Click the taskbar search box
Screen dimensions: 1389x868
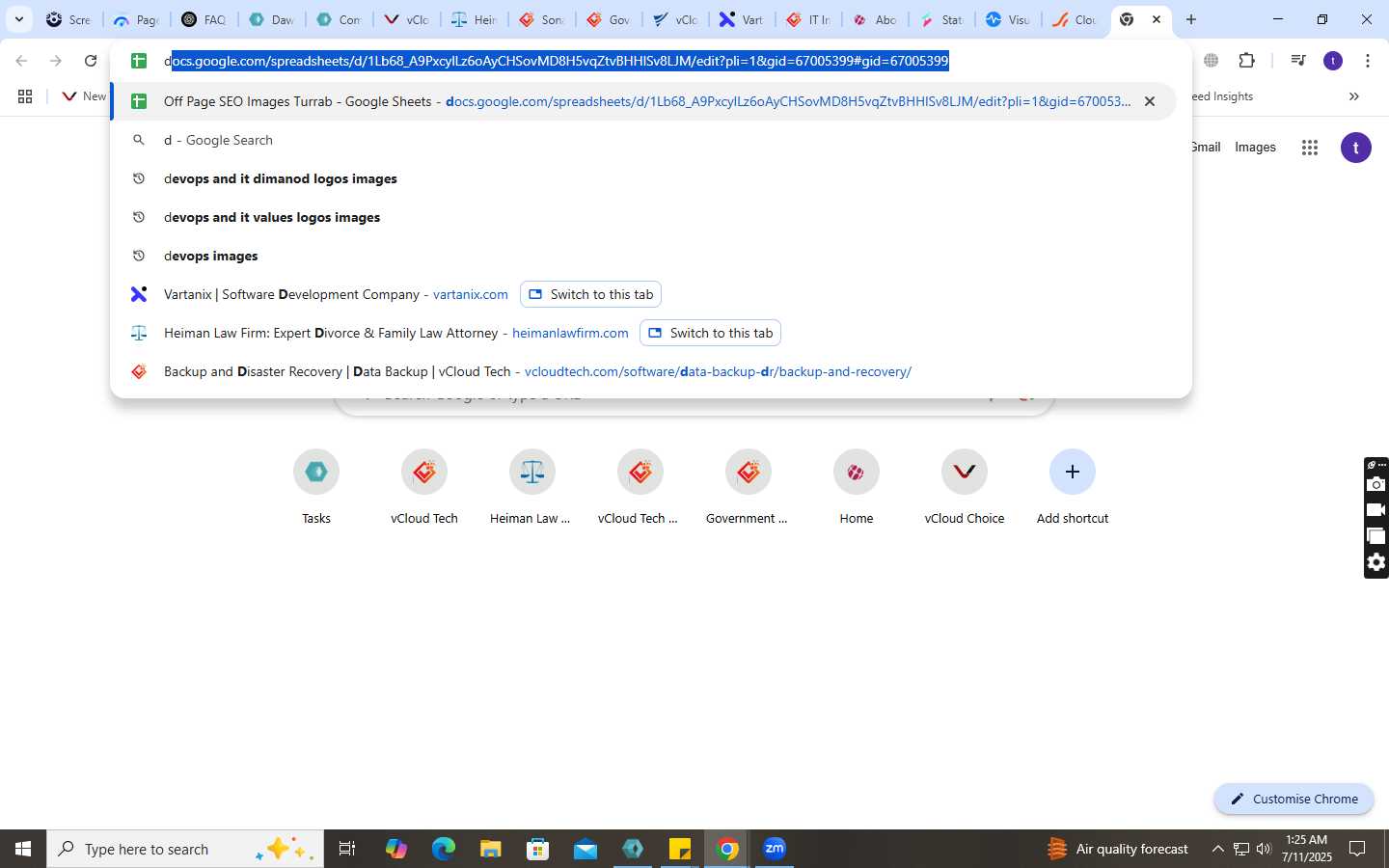point(185,849)
